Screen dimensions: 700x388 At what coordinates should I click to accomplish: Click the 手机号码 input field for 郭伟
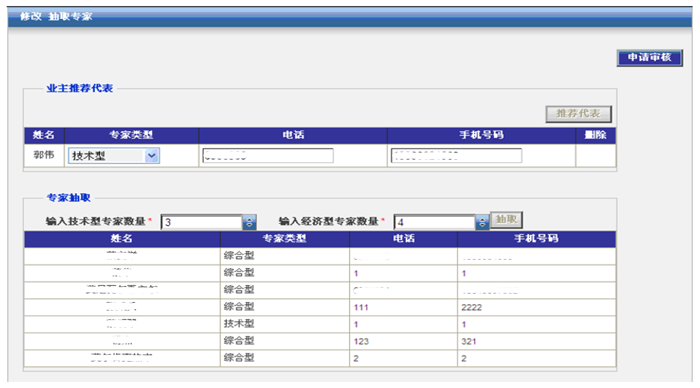pos(456,156)
